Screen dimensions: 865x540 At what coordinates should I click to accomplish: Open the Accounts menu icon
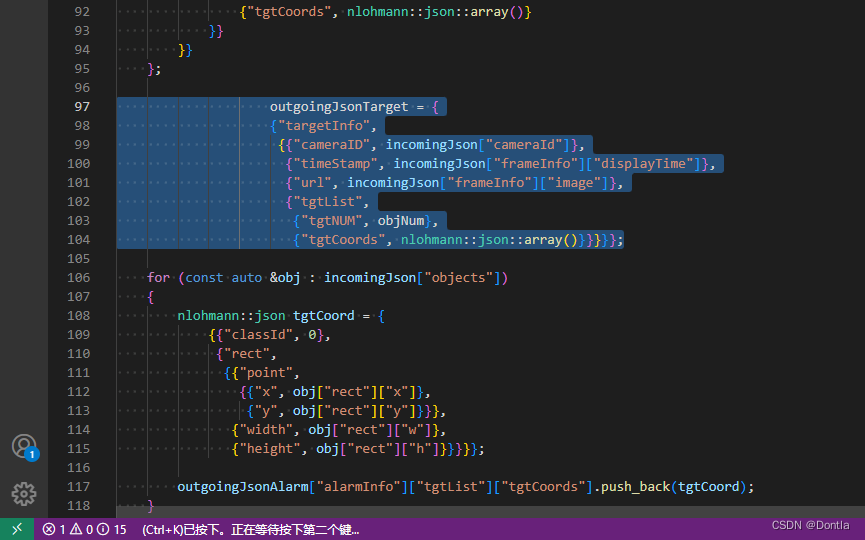(24, 446)
